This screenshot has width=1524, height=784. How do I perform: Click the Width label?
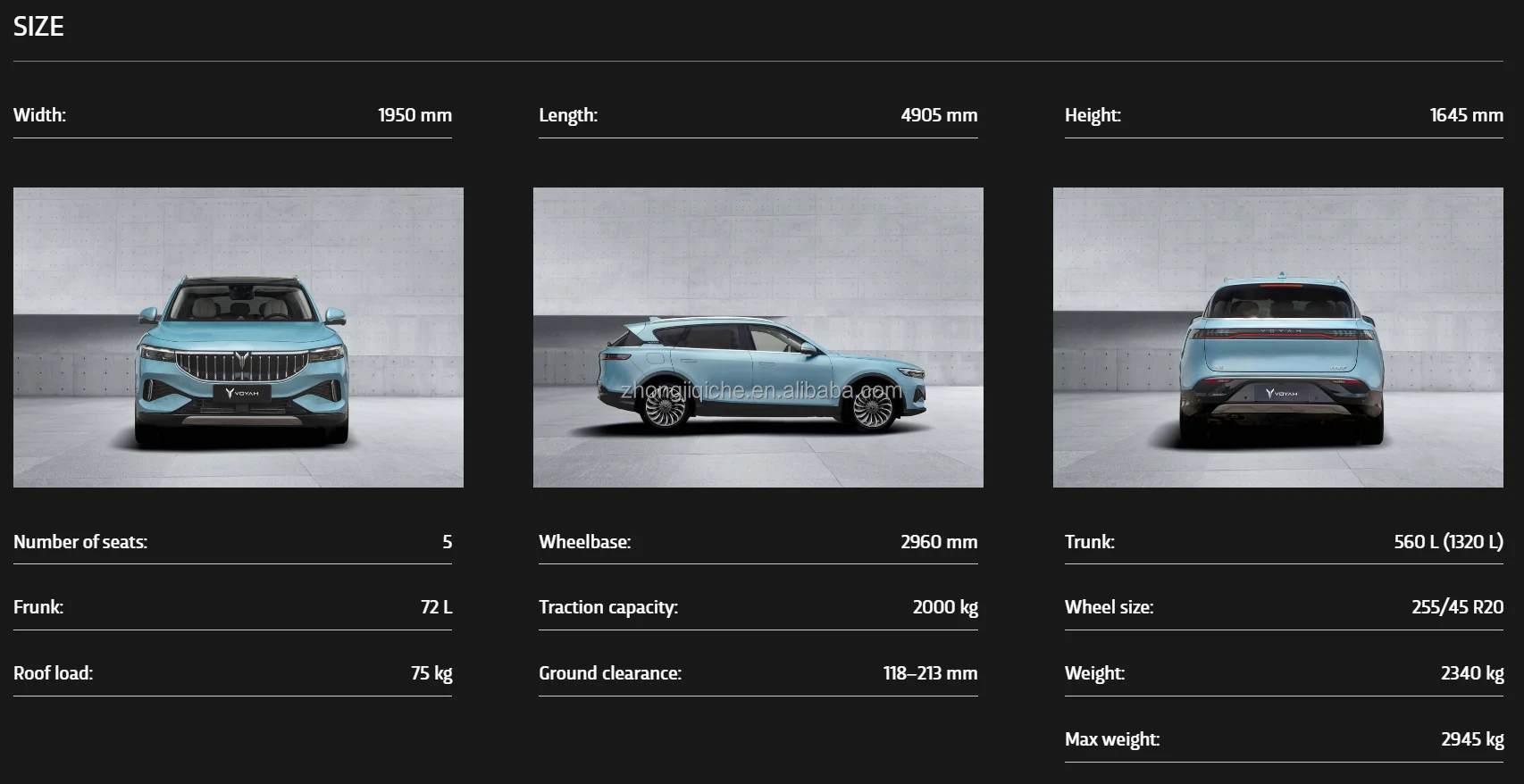[39, 115]
